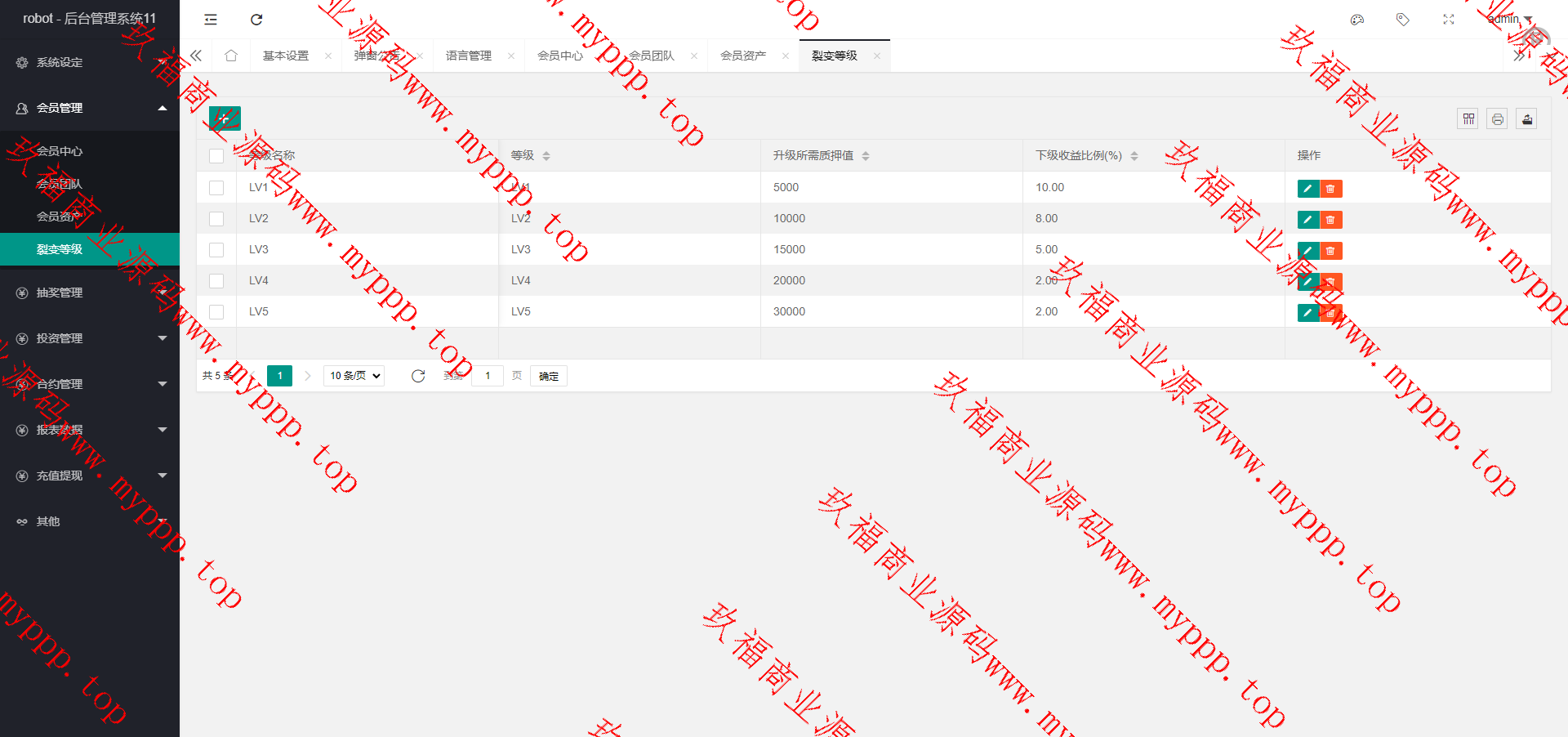Check the LV3 row checkbox

[216, 250]
